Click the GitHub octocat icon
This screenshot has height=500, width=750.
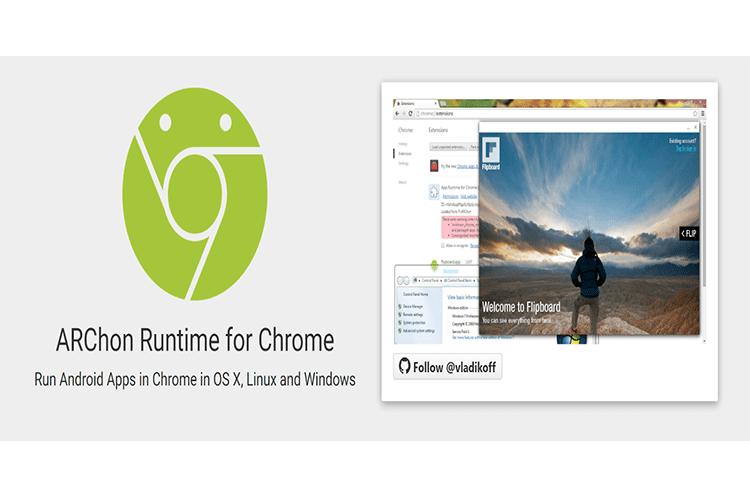[405, 367]
